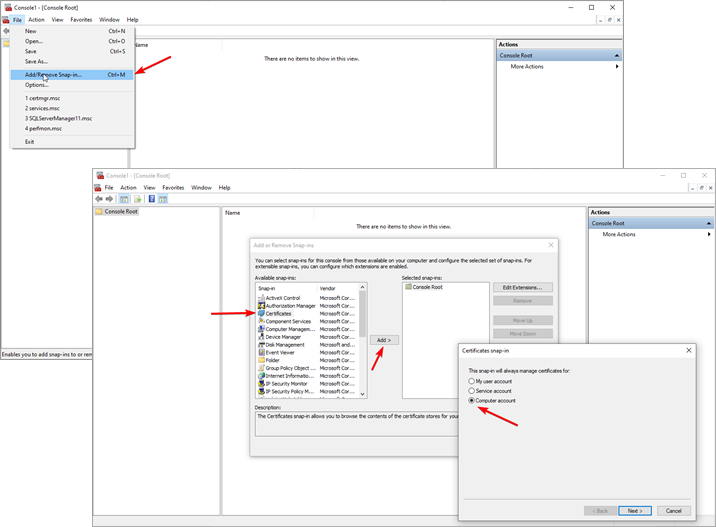This screenshot has width=716, height=527.
Task: Click the Help toolbar icon in lower console
Action: [x=151, y=199]
